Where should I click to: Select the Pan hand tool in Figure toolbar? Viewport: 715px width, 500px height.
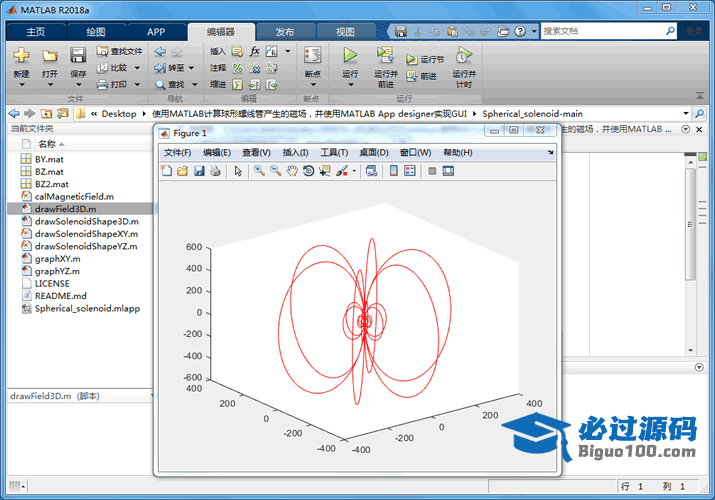(x=292, y=171)
